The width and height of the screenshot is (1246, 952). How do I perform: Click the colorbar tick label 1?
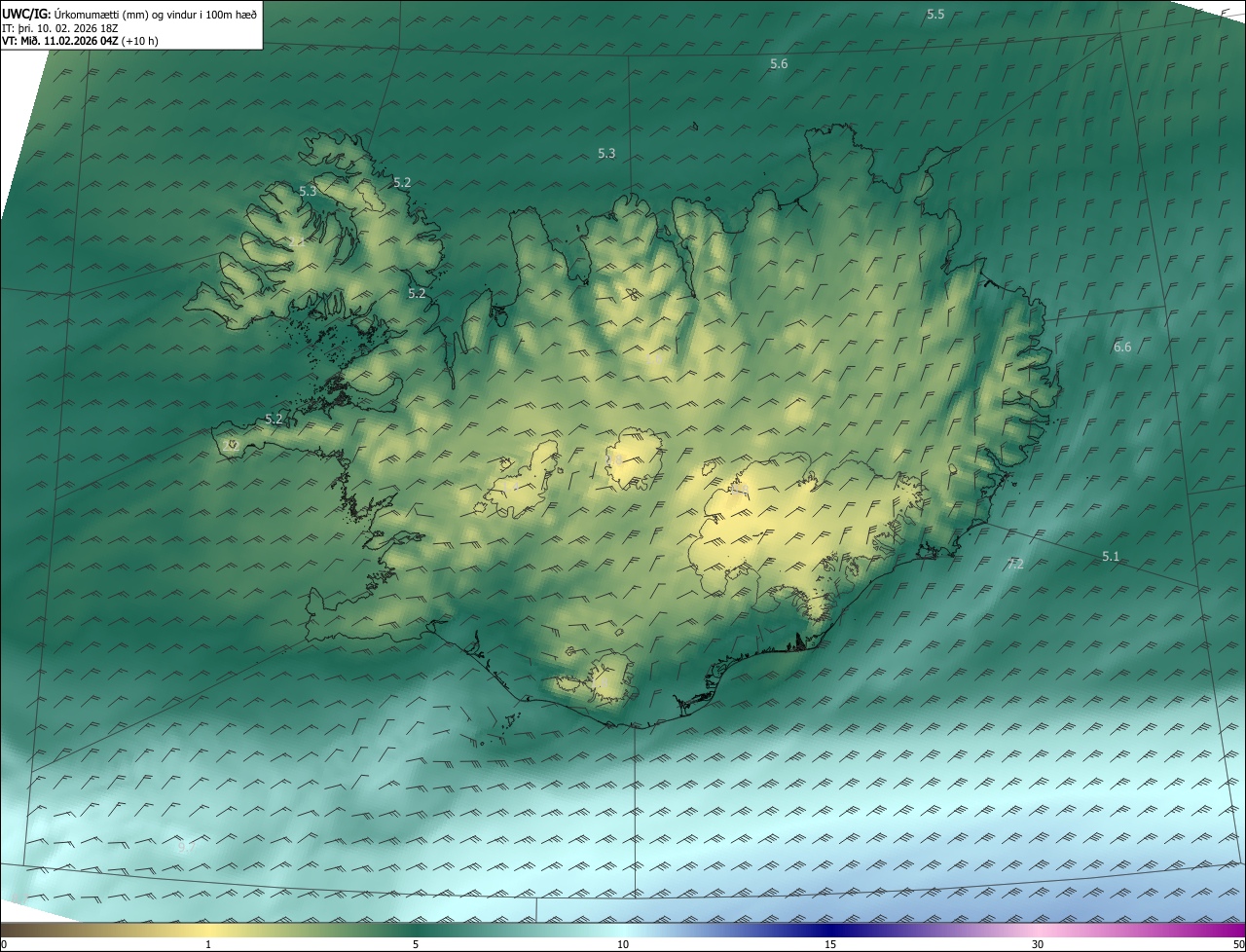tap(208, 944)
